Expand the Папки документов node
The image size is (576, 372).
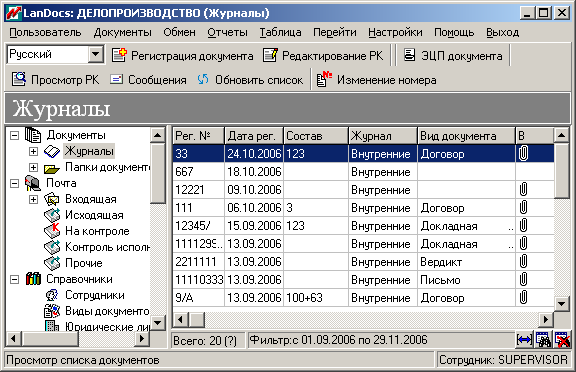pos(33,167)
